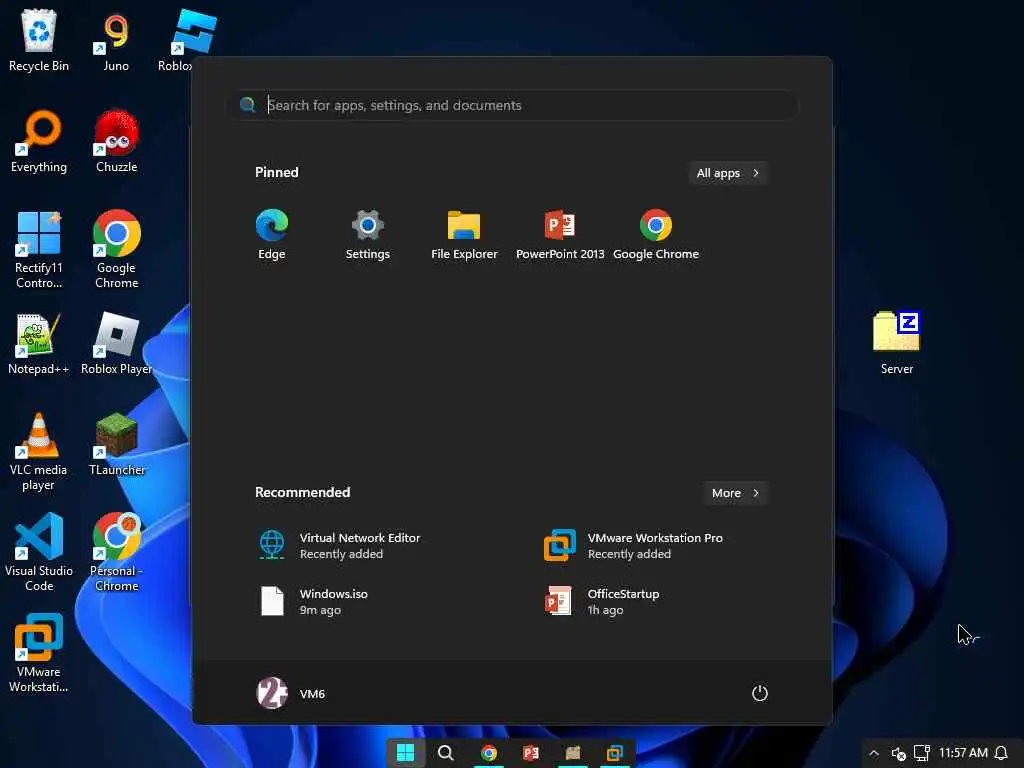Click the power button in Start menu
This screenshot has width=1024, height=768.
tap(760, 693)
